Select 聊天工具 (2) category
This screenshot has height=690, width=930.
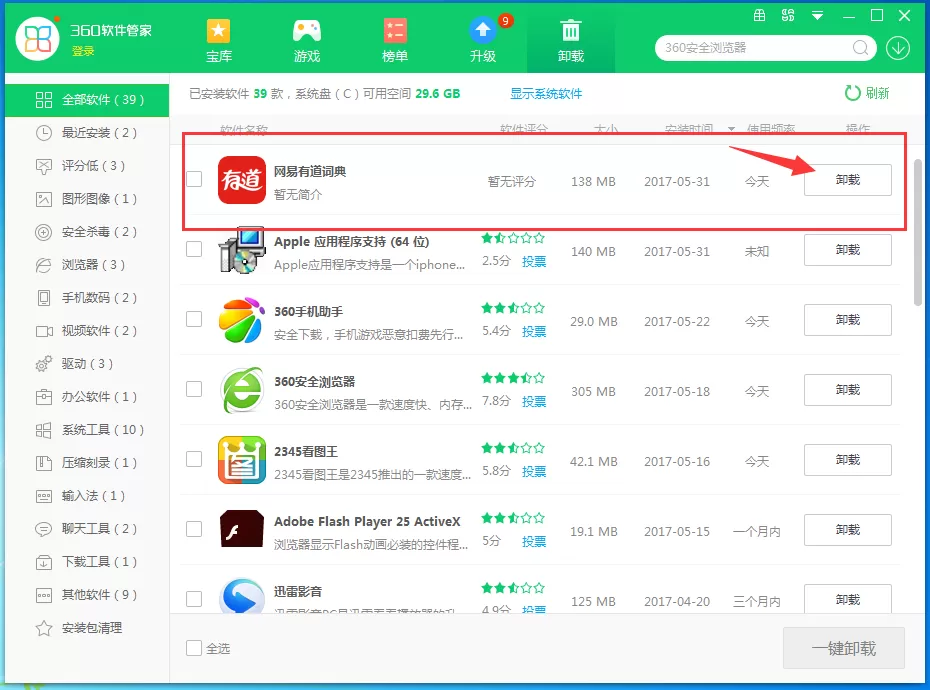click(x=87, y=529)
